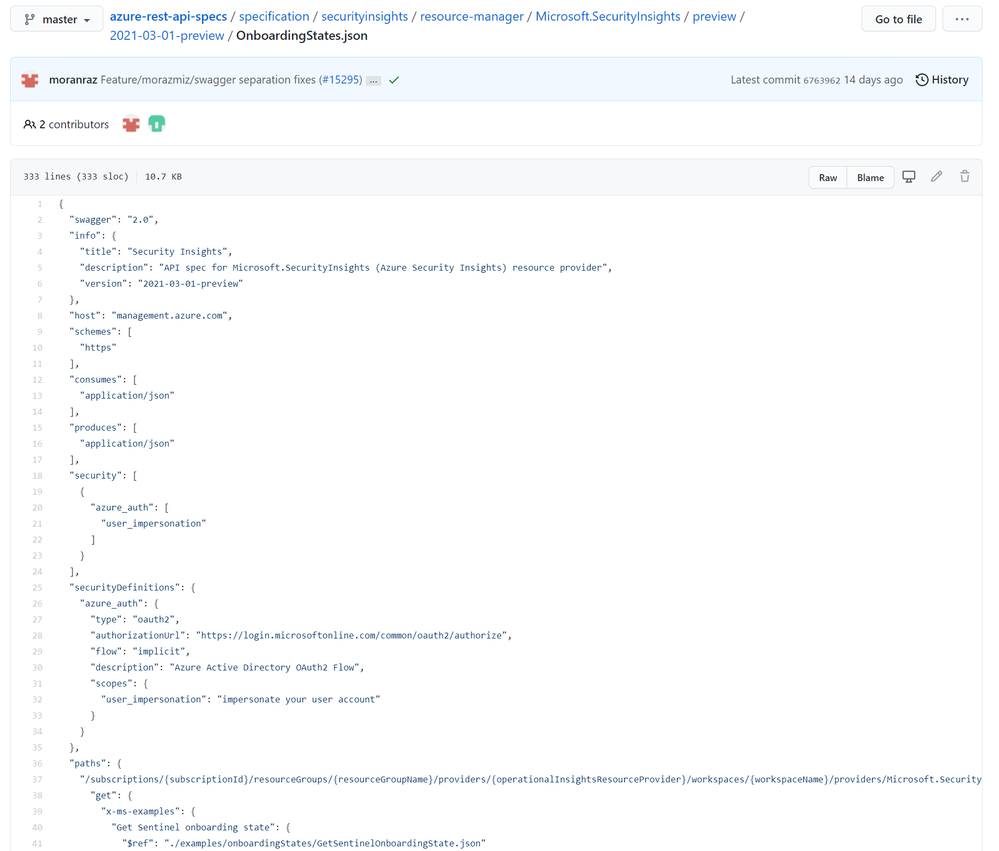The height and width of the screenshot is (851, 999).
Task: Click the 2 contributors label
Action: click(x=66, y=125)
